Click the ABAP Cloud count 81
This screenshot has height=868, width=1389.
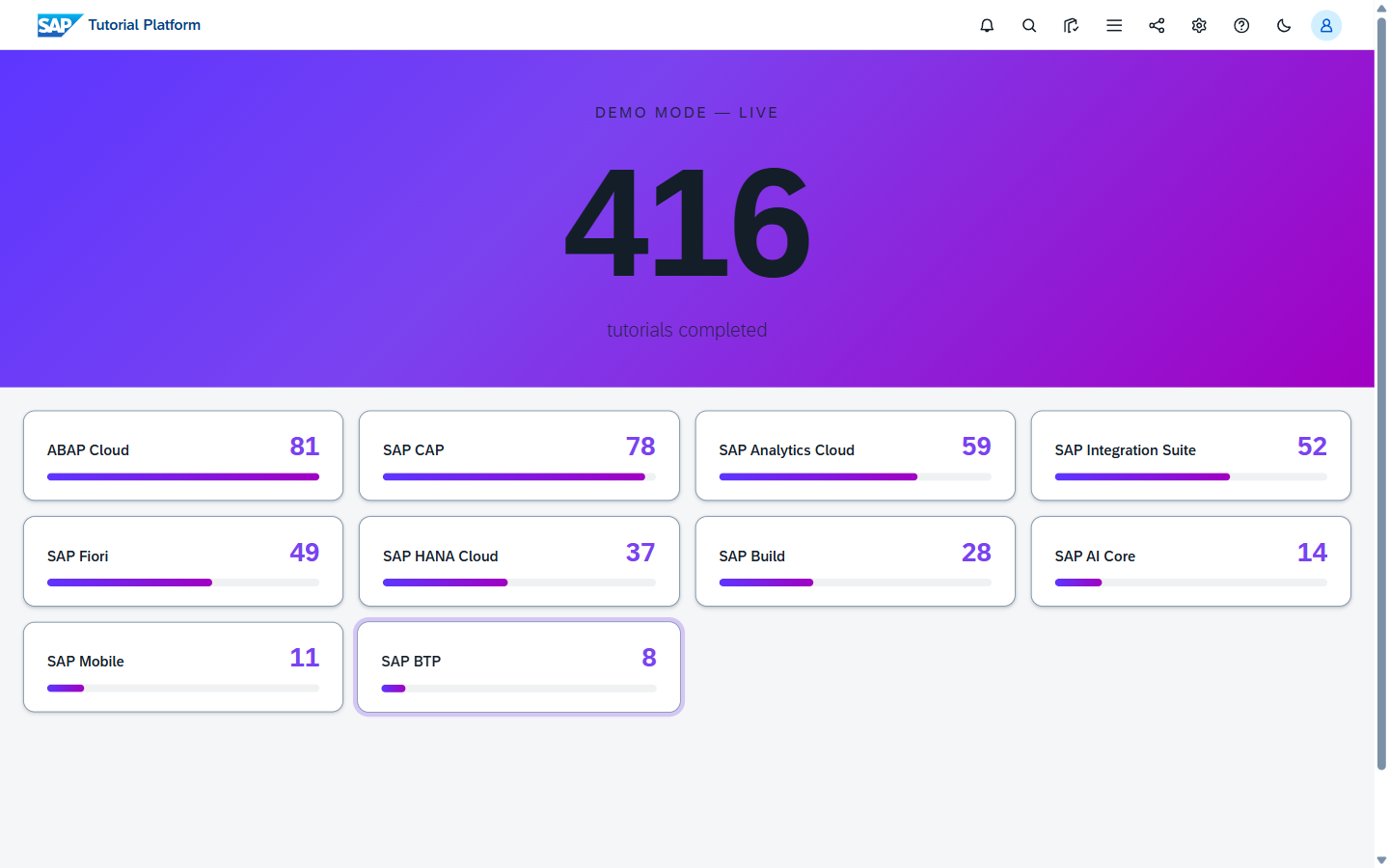pos(305,447)
